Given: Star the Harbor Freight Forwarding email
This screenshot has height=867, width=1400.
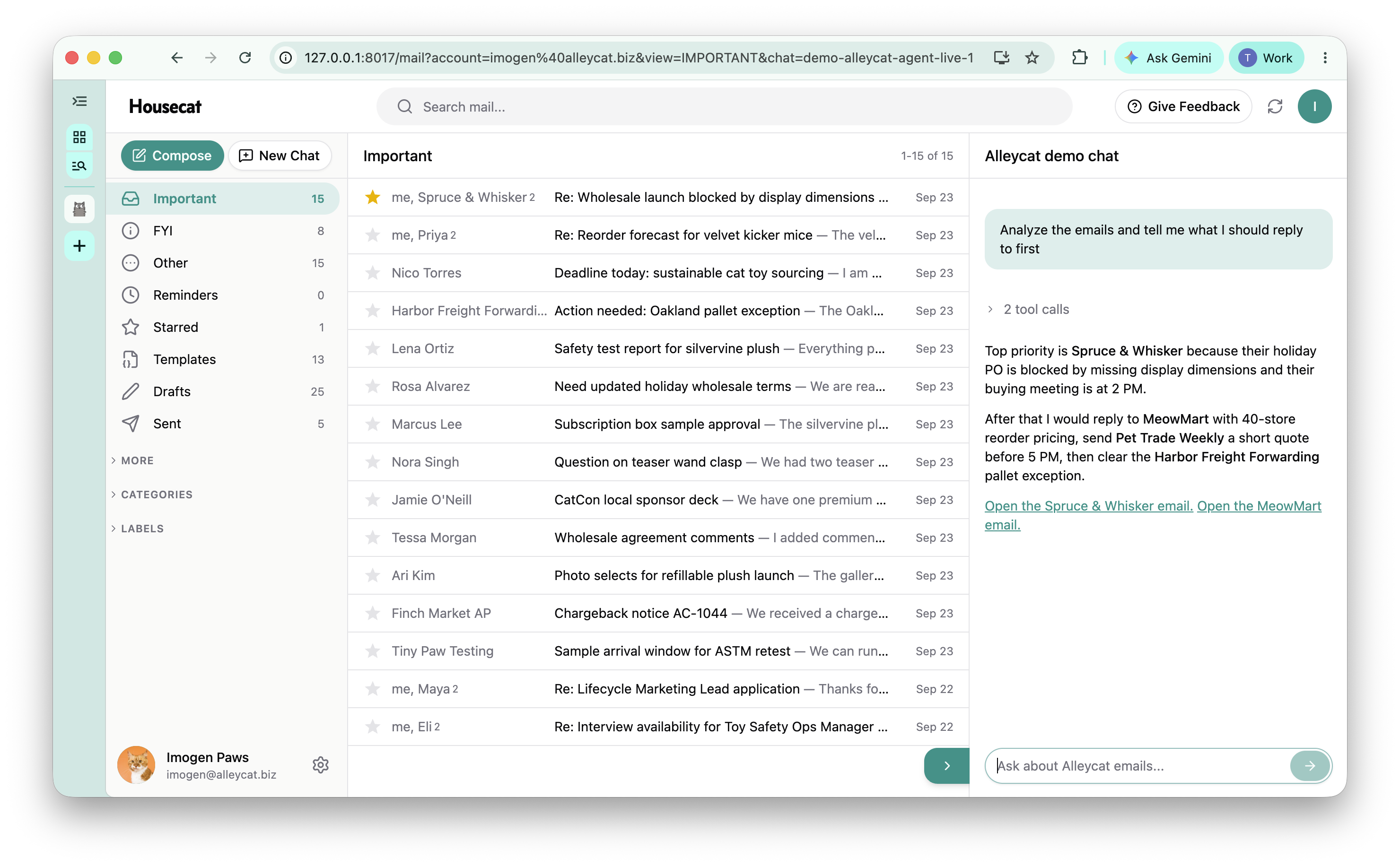Looking at the screenshot, I should point(373,311).
